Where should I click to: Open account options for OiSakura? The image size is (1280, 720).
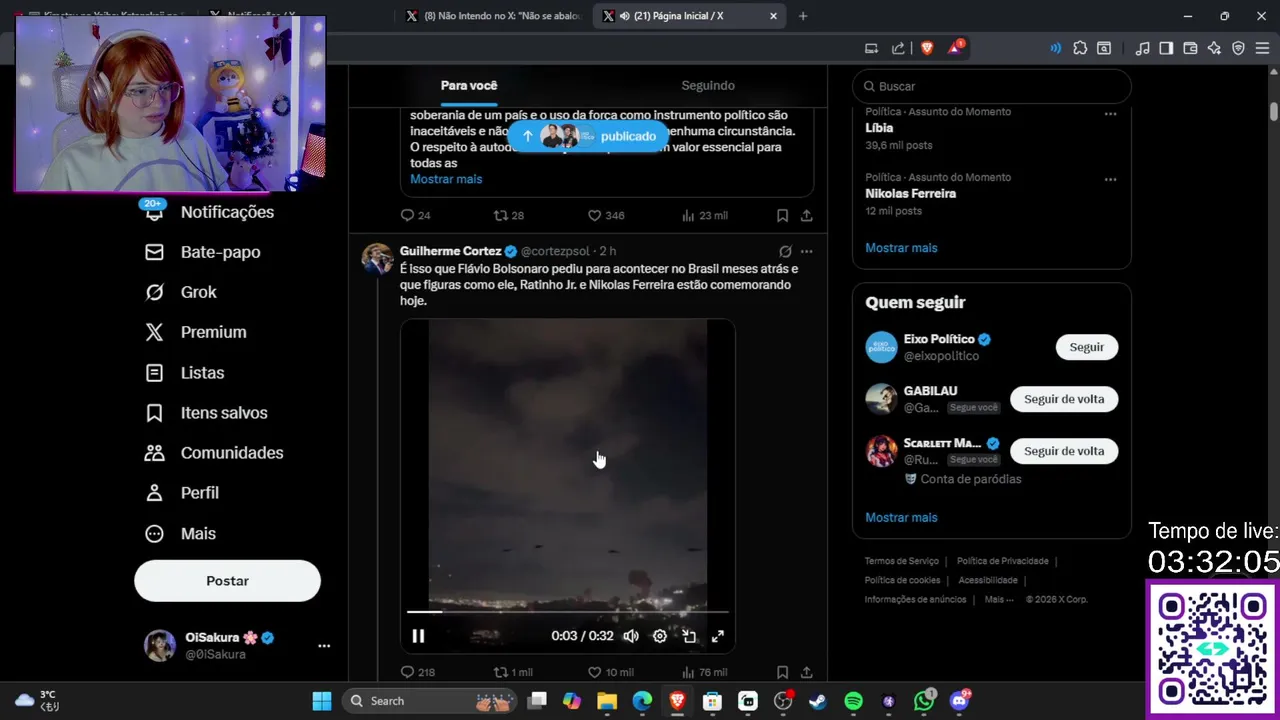(324, 646)
